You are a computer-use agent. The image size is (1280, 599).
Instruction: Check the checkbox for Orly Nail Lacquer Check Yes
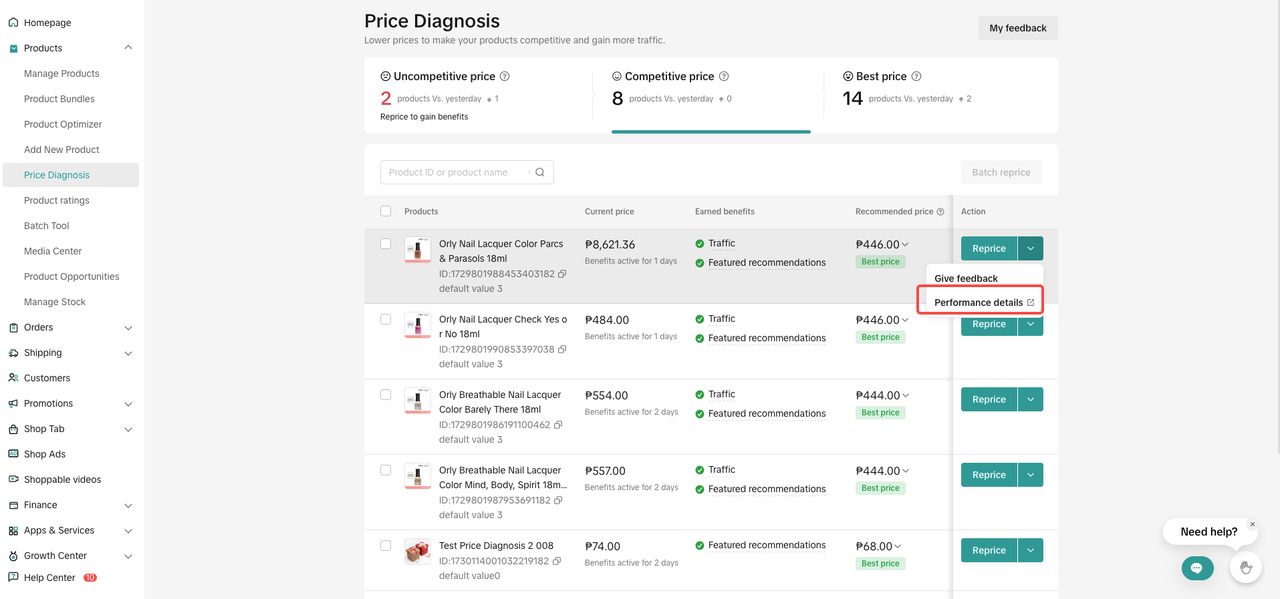pyautogui.click(x=385, y=319)
